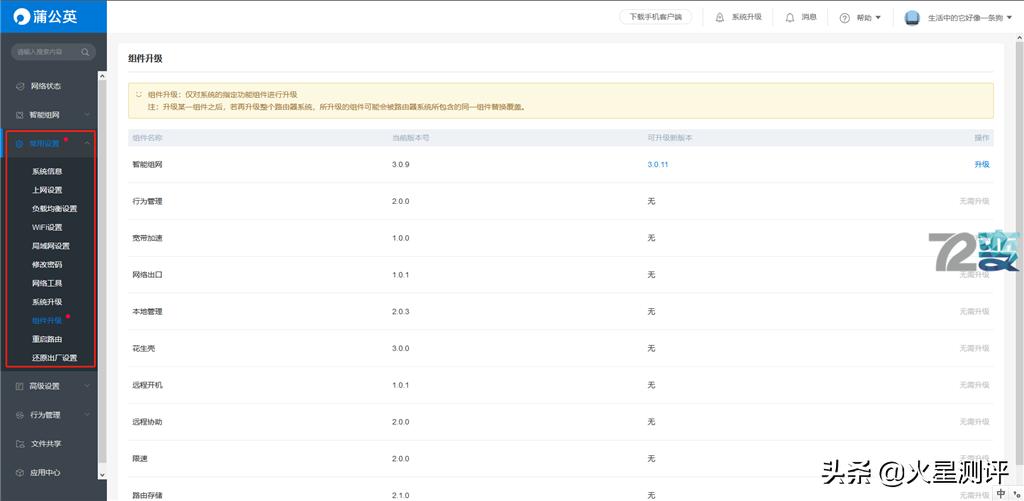This screenshot has width=1024, height=501.
Task: Open 上网设置 in the sidebar submenu
Action: click(47, 190)
